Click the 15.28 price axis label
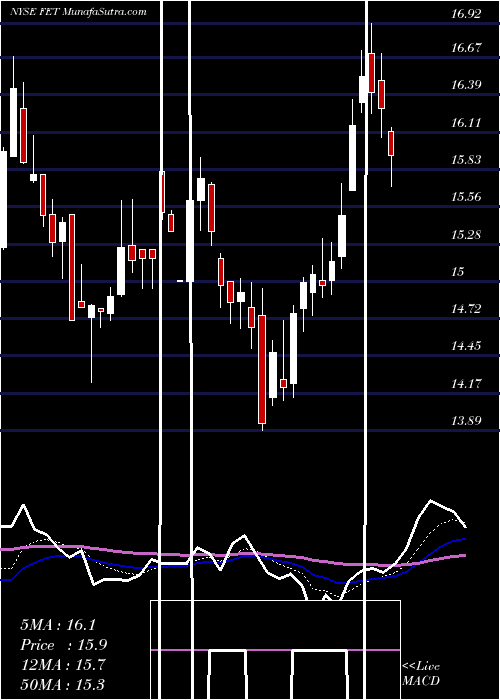 [x=466, y=234]
